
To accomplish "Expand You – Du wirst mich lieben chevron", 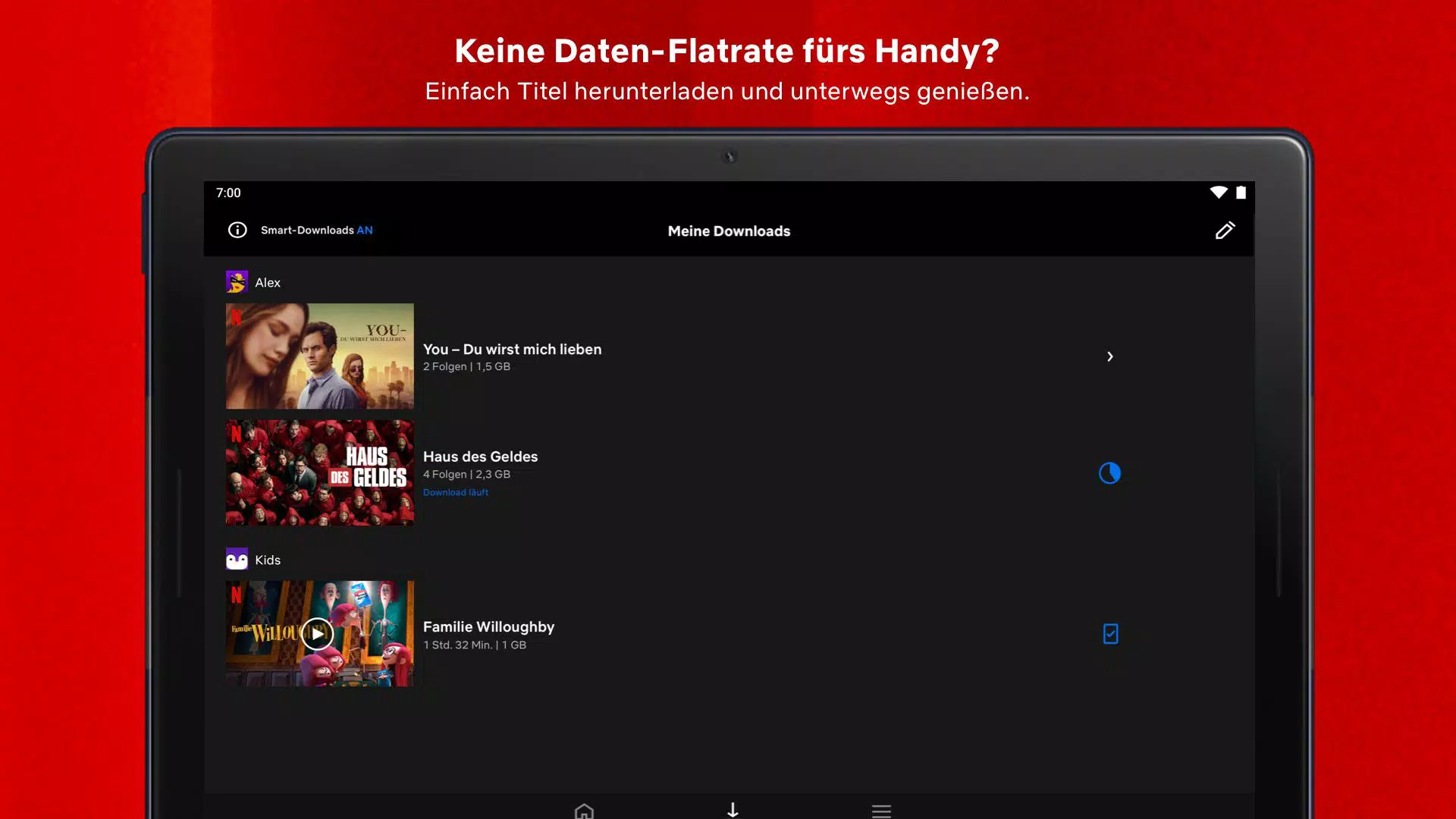I will [1109, 356].
